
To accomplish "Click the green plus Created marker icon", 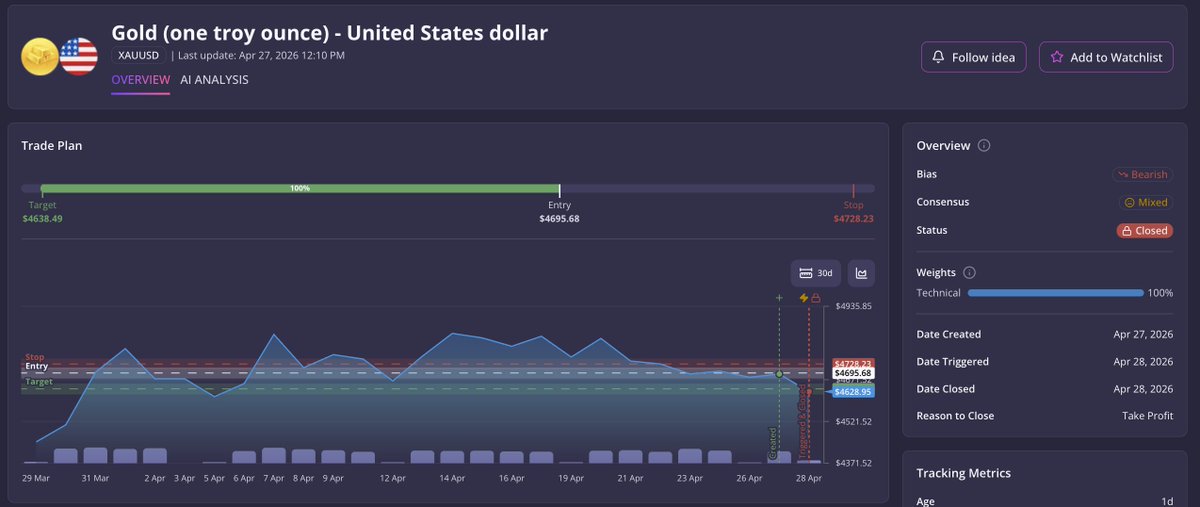I will pos(779,297).
